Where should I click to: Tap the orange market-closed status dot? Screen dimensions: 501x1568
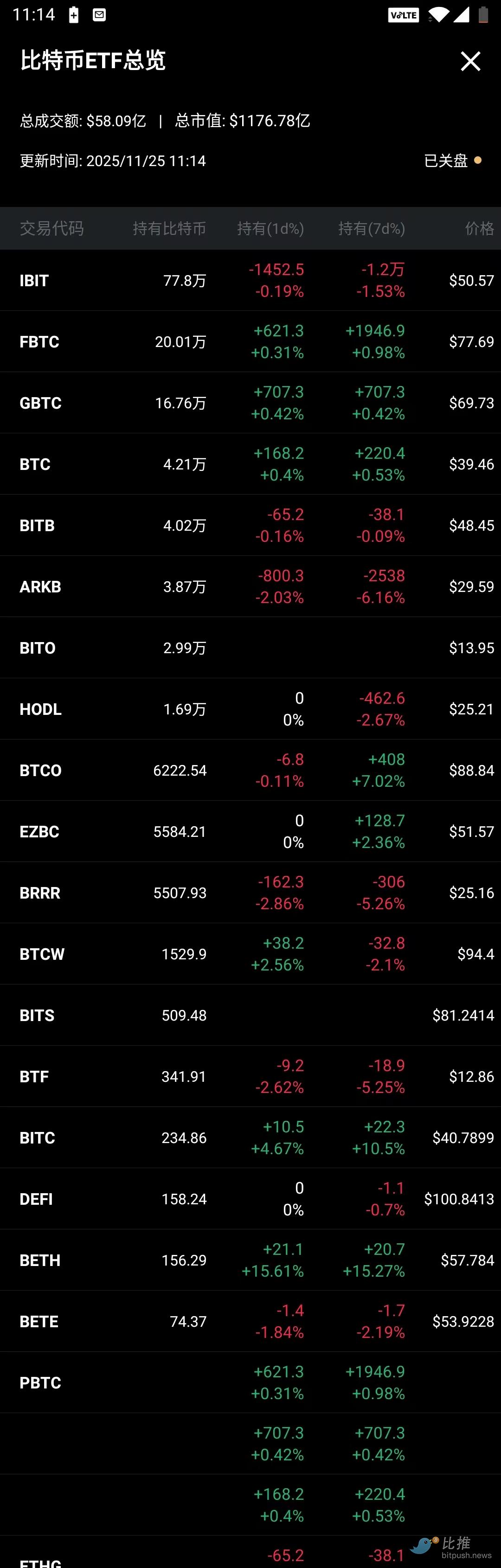478,160
